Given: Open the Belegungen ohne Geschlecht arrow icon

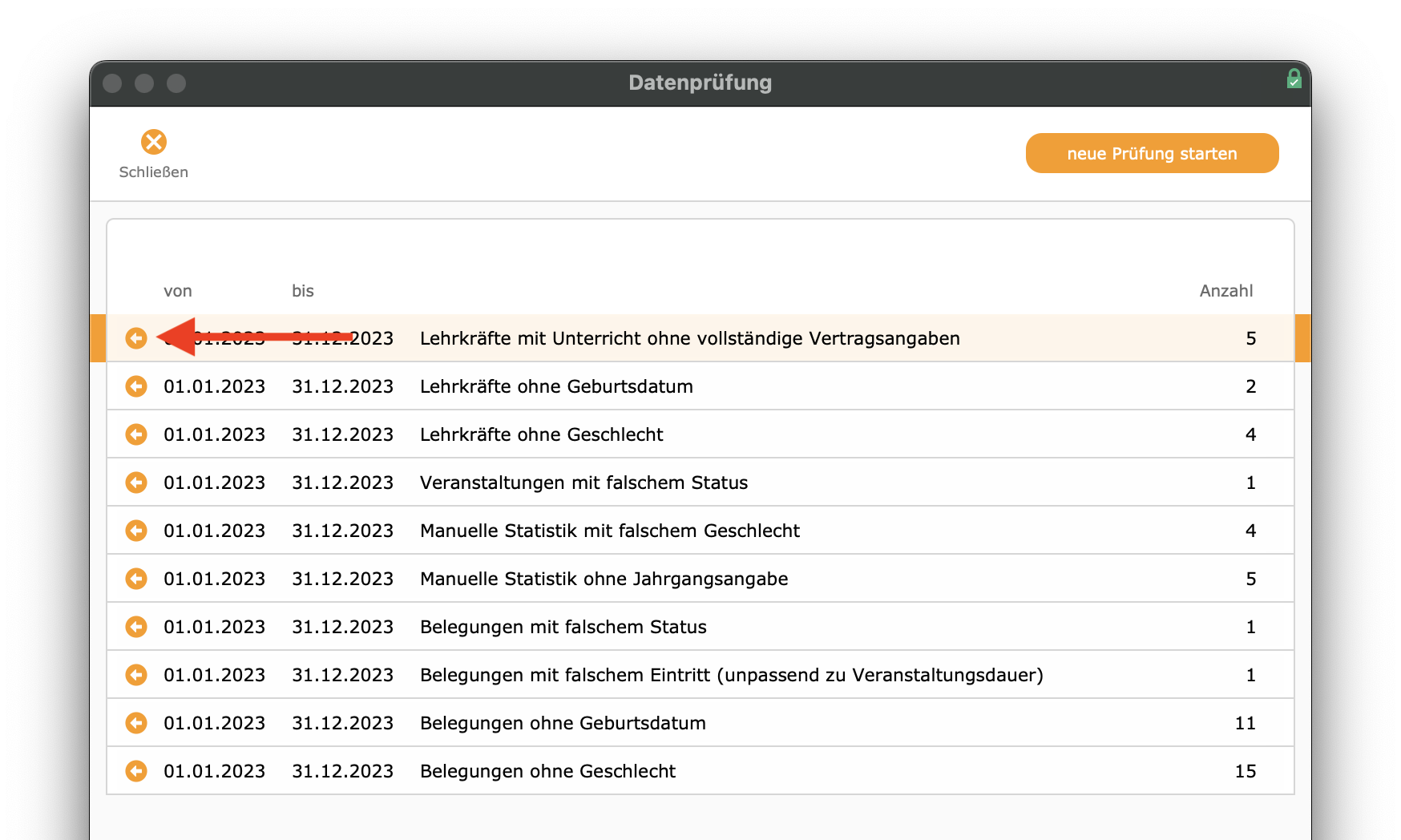Looking at the screenshot, I should 136,770.
